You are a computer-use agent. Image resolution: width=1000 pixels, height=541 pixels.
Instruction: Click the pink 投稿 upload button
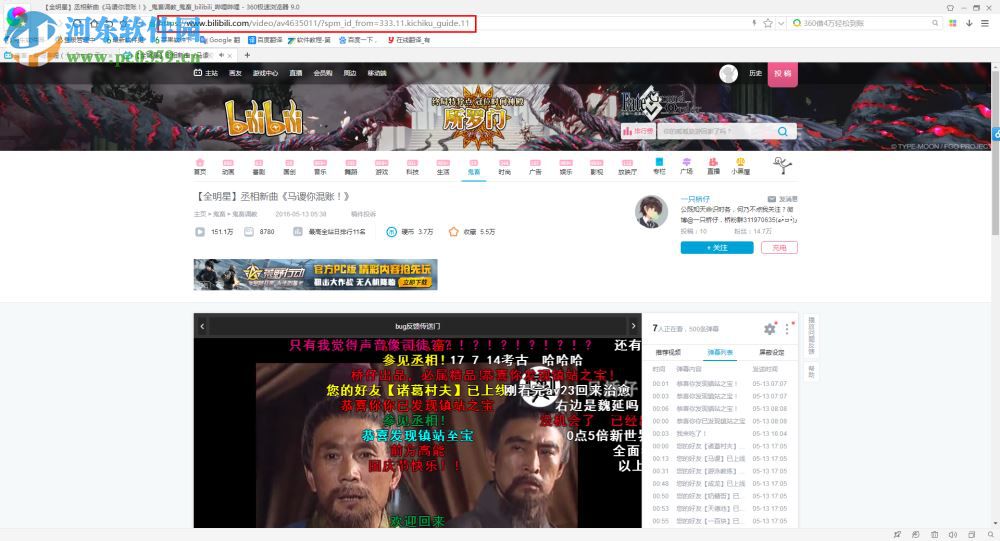(x=783, y=74)
